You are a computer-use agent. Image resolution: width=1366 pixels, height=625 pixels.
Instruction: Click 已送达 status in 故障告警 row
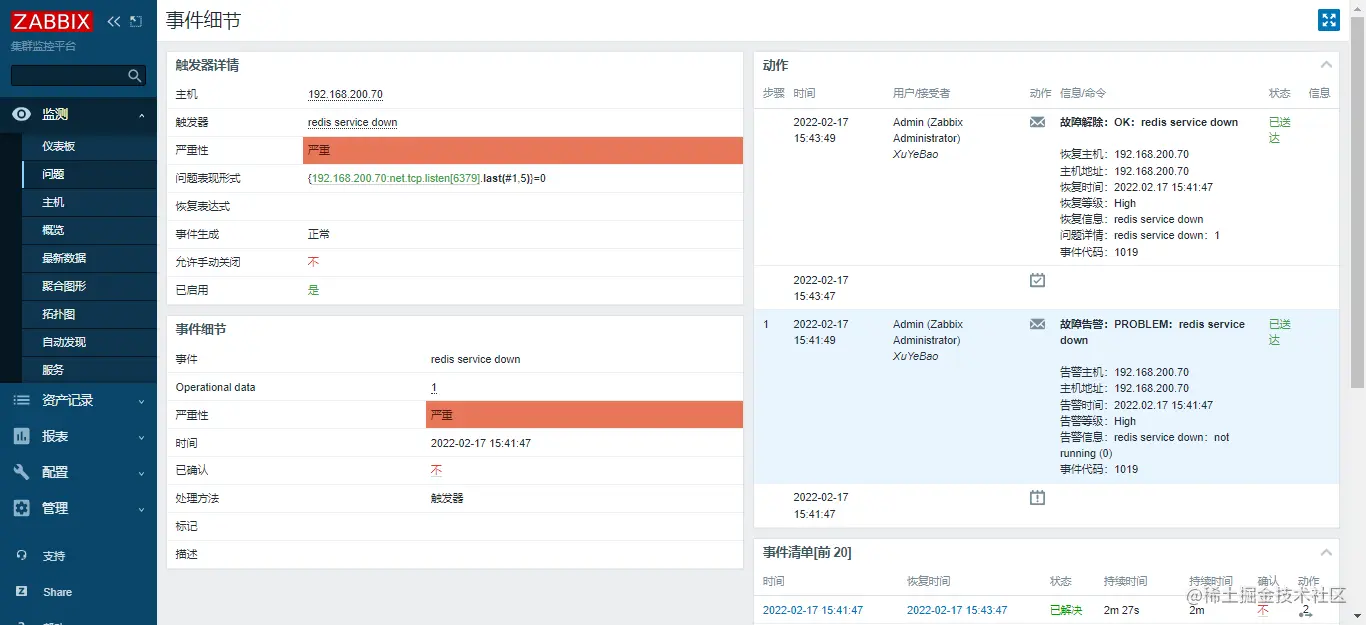pos(1280,332)
